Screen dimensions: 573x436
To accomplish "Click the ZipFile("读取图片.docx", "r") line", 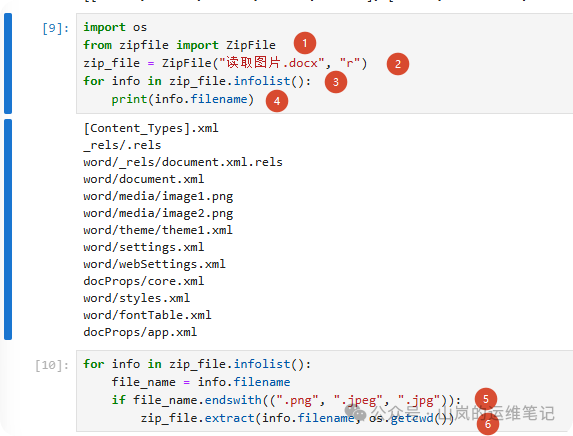I will tap(225, 63).
